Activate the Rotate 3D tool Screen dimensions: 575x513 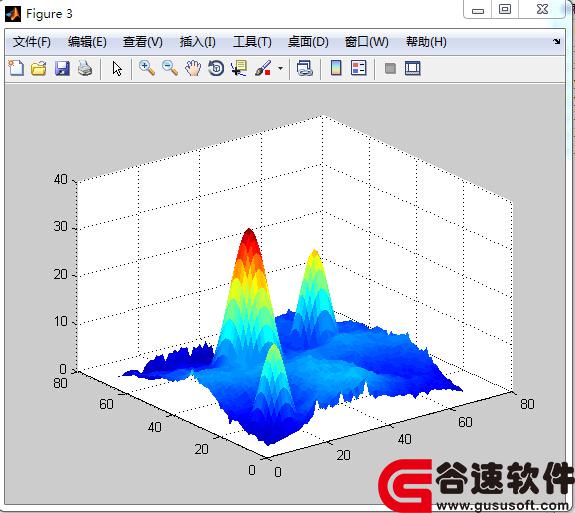216,68
